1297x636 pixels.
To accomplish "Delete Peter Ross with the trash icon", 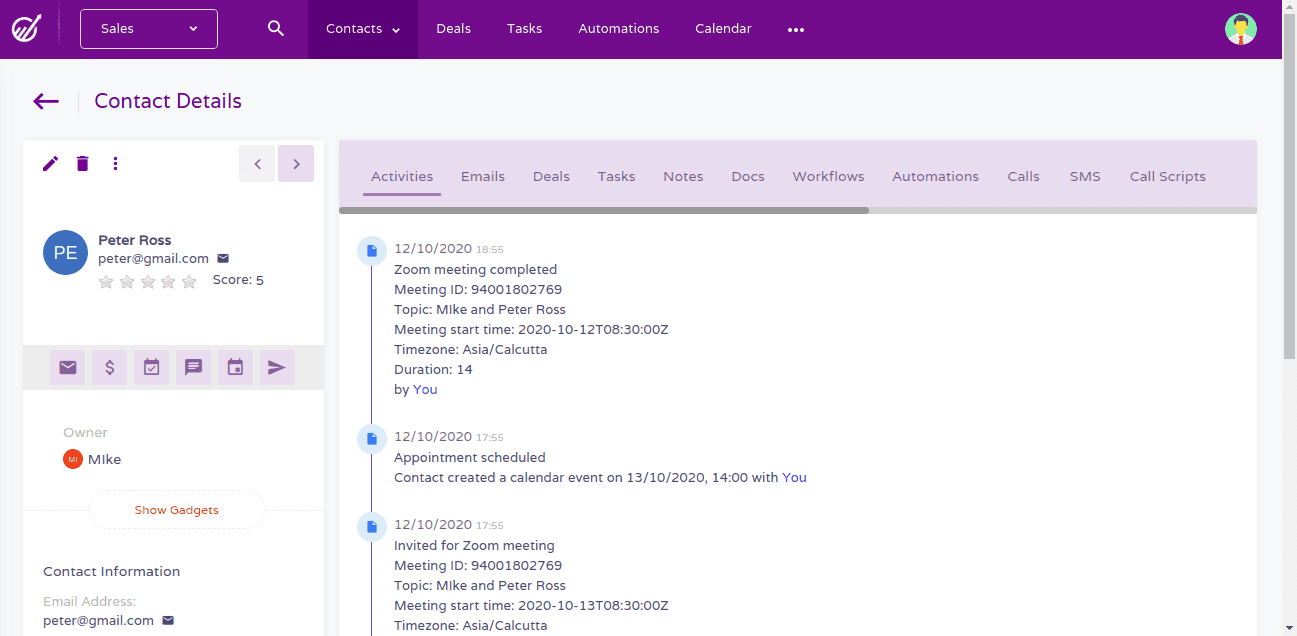I will [x=82, y=163].
